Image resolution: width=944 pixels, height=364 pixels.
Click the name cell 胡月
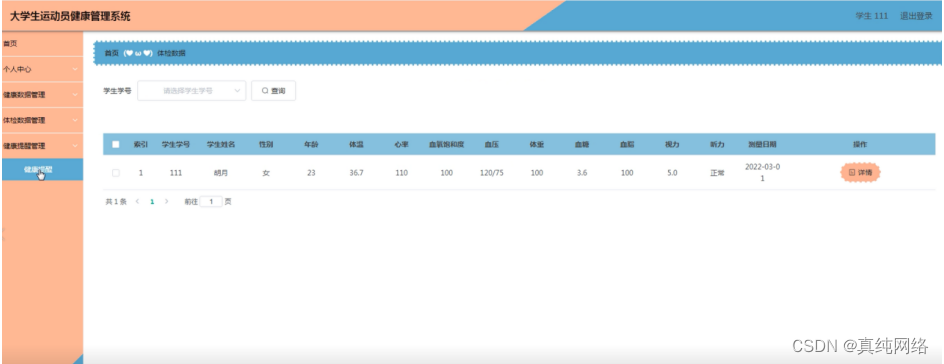221,173
